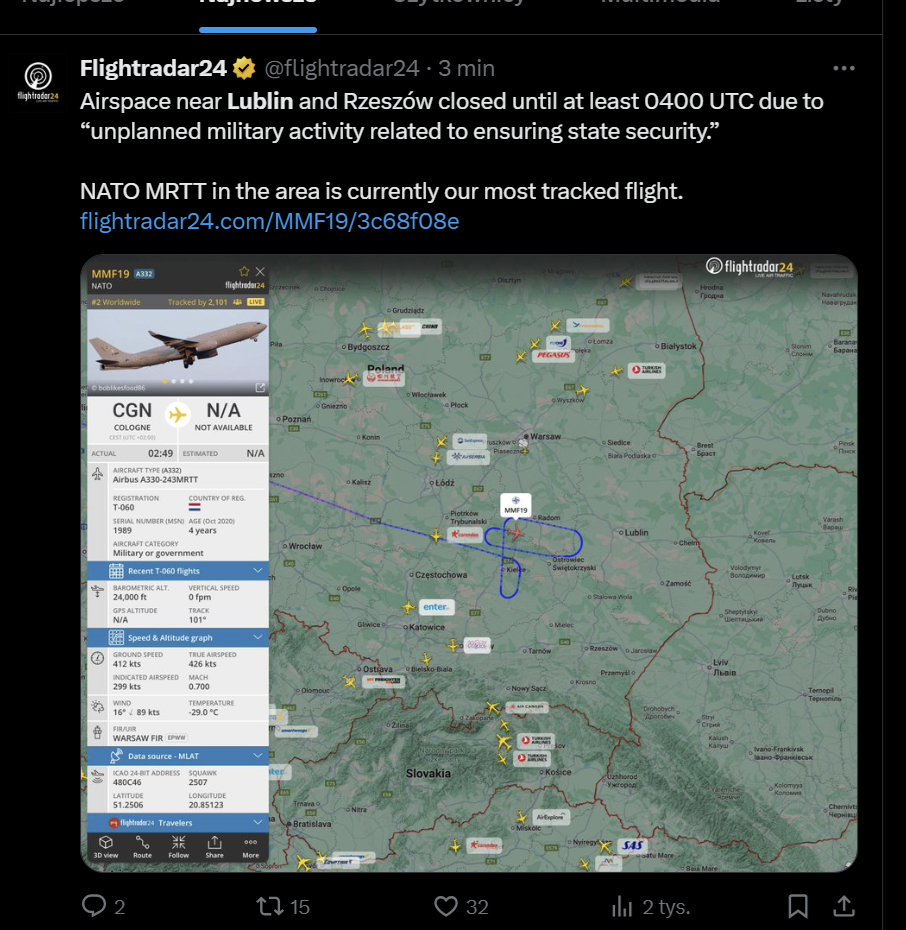This screenshot has width=906, height=930.
Task: Reply to the Flightradar24 post
Action: 94,906
